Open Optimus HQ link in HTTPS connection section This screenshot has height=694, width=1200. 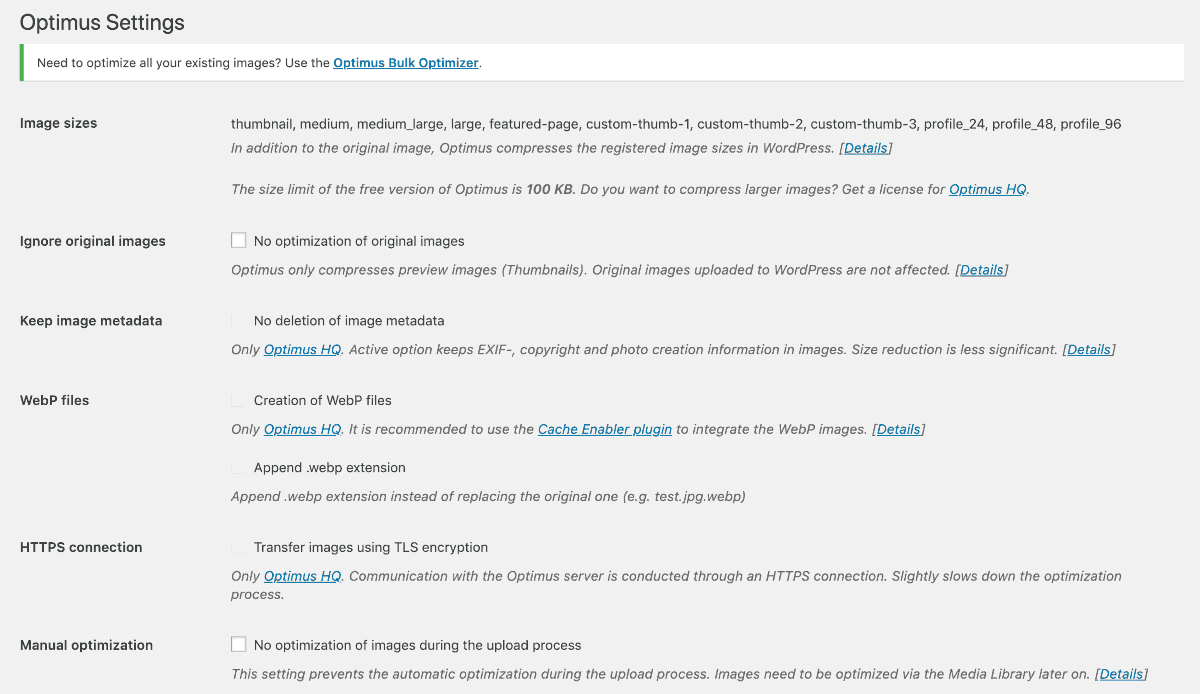click(x=302, y=576)
